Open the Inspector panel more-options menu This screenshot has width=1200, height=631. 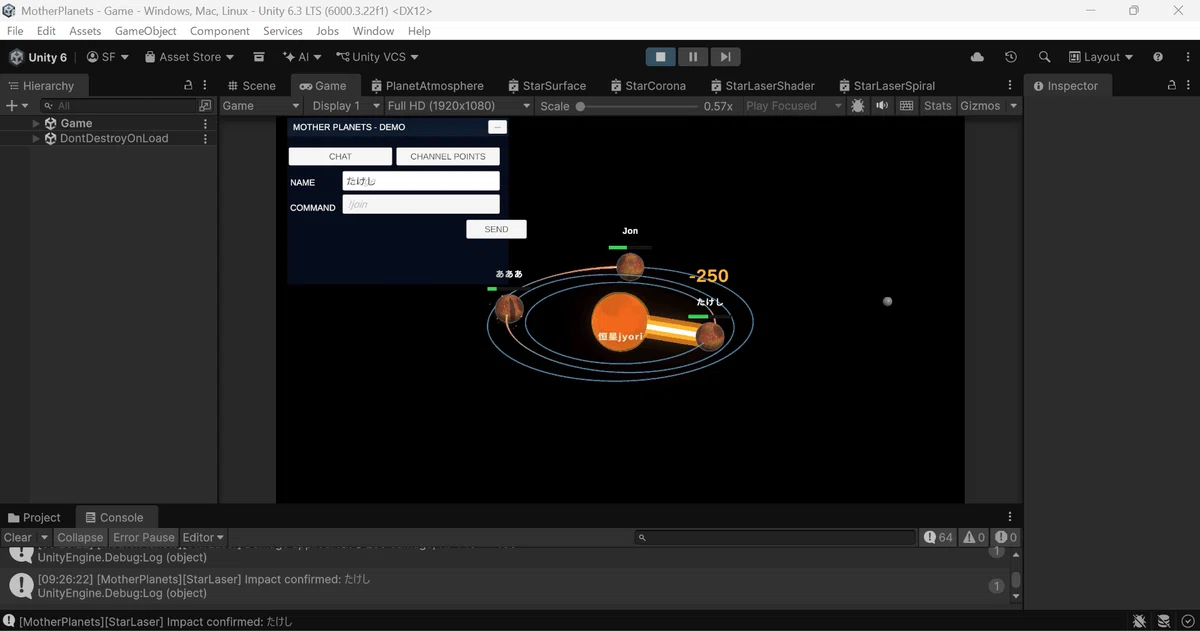[x=1188, y=85]
